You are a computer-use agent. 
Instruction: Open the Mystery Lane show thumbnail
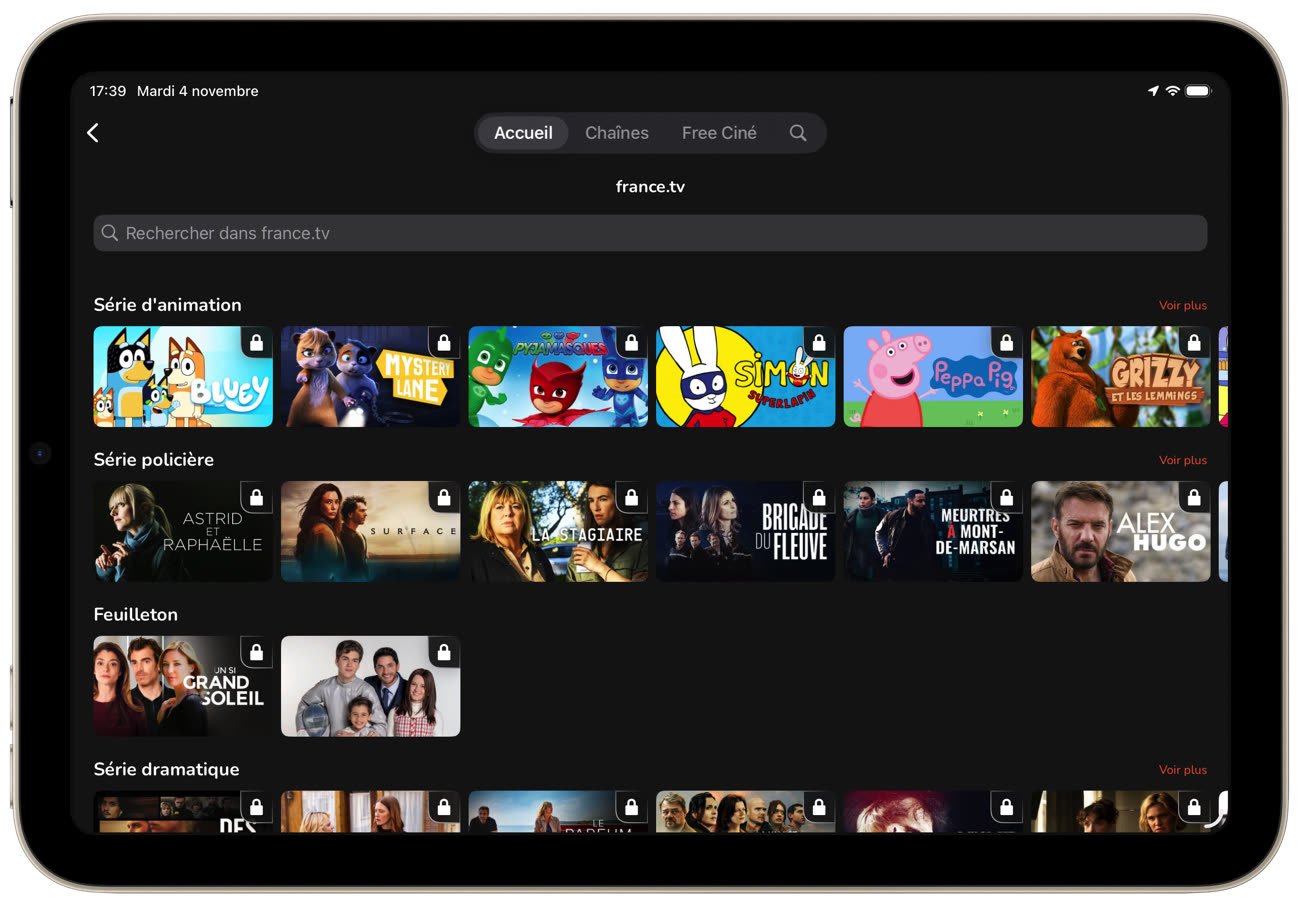[x=370, y=377]
